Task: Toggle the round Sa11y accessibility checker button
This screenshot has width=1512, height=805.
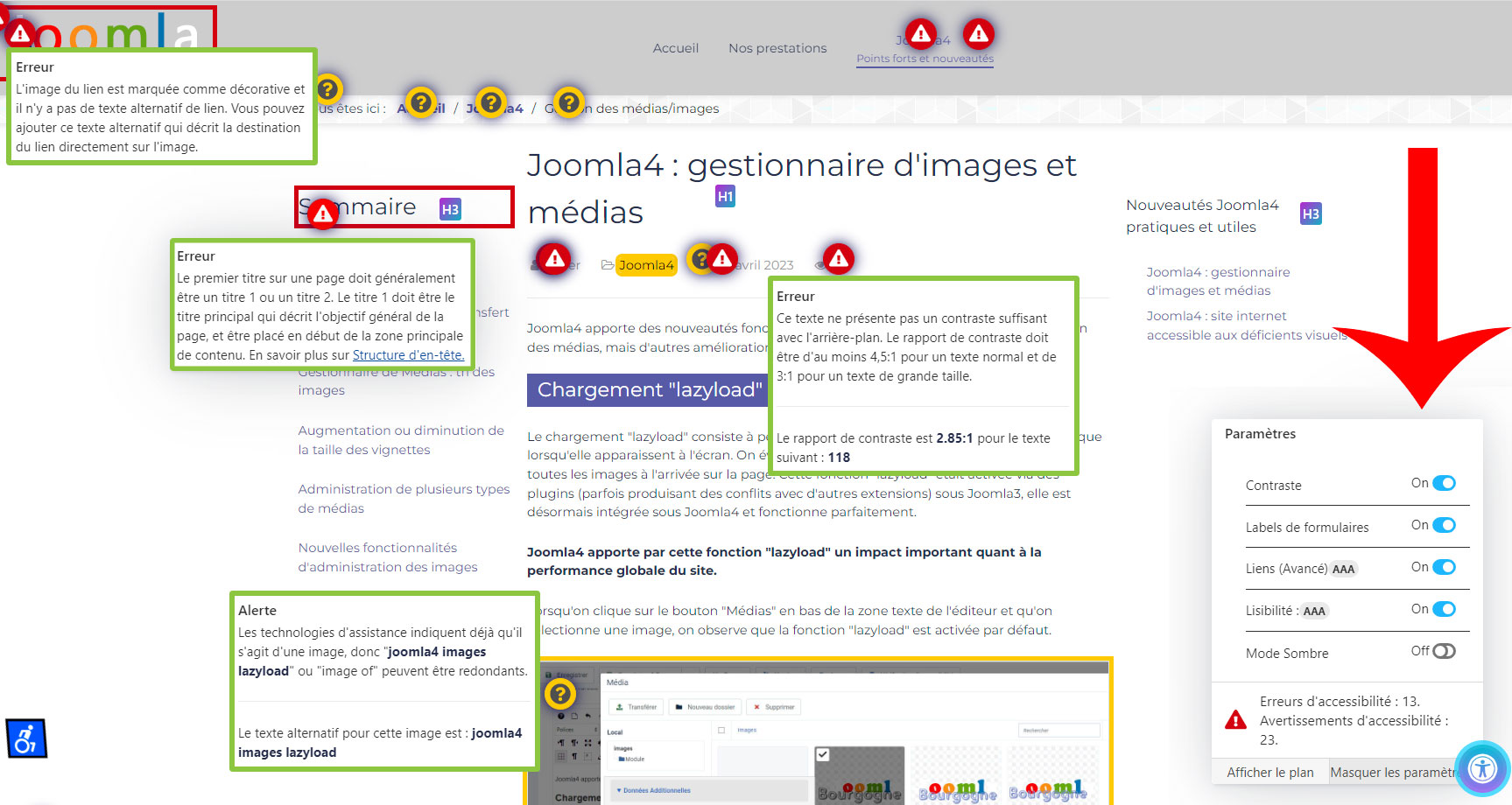Action: 1482,769
